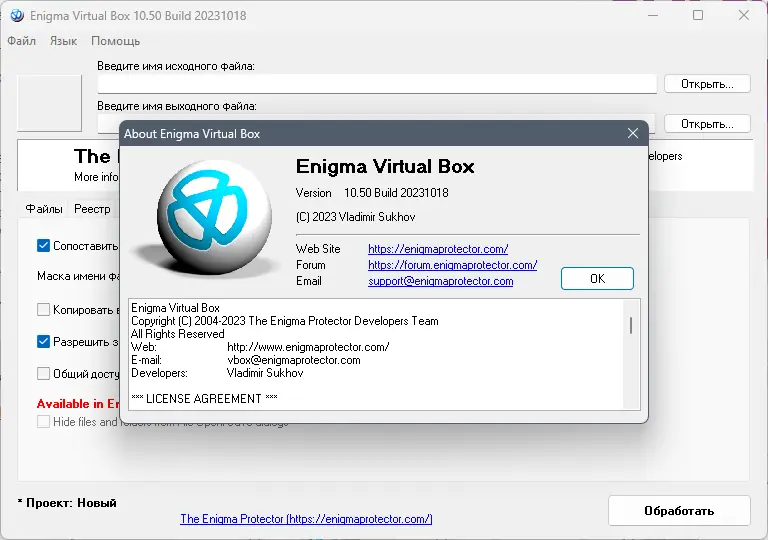Toggle the Разрешить checkbox
Screen dimensions: 768x540
click(x=43, y=342)
